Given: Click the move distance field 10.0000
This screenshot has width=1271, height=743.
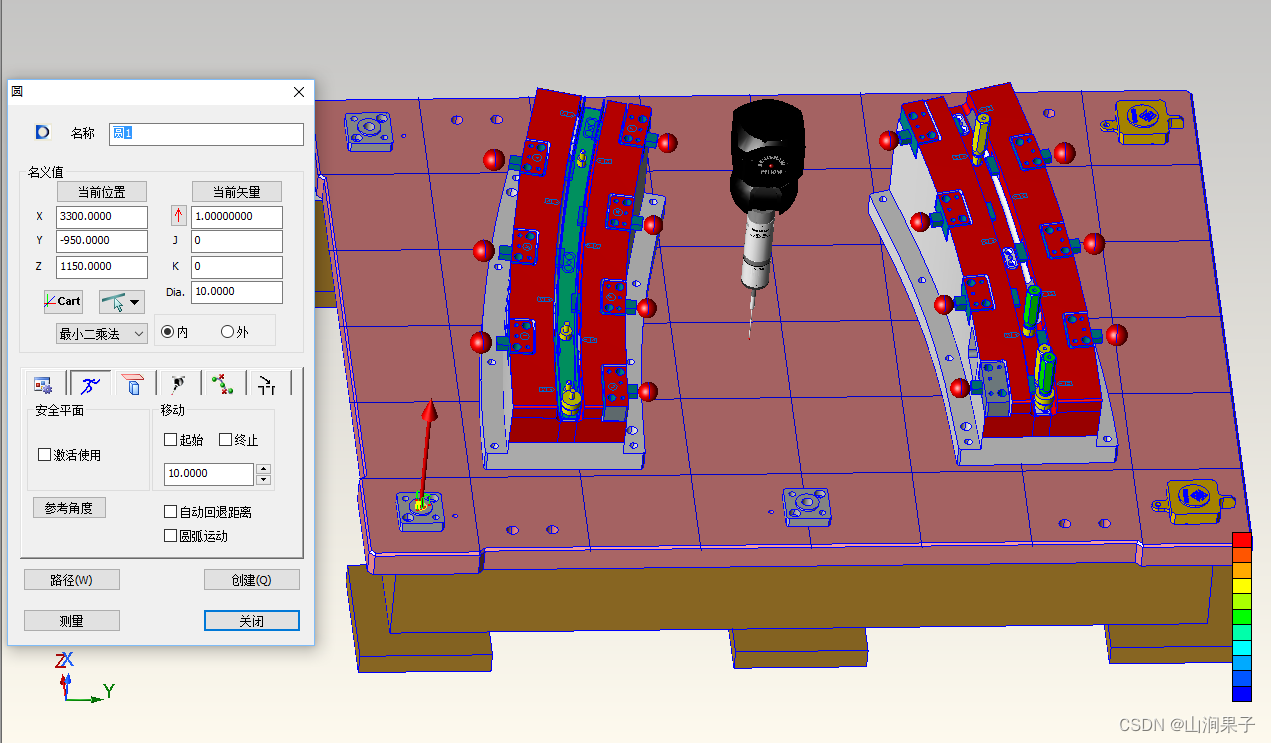Looking at the screenshot, I should (x=209, y=474).
